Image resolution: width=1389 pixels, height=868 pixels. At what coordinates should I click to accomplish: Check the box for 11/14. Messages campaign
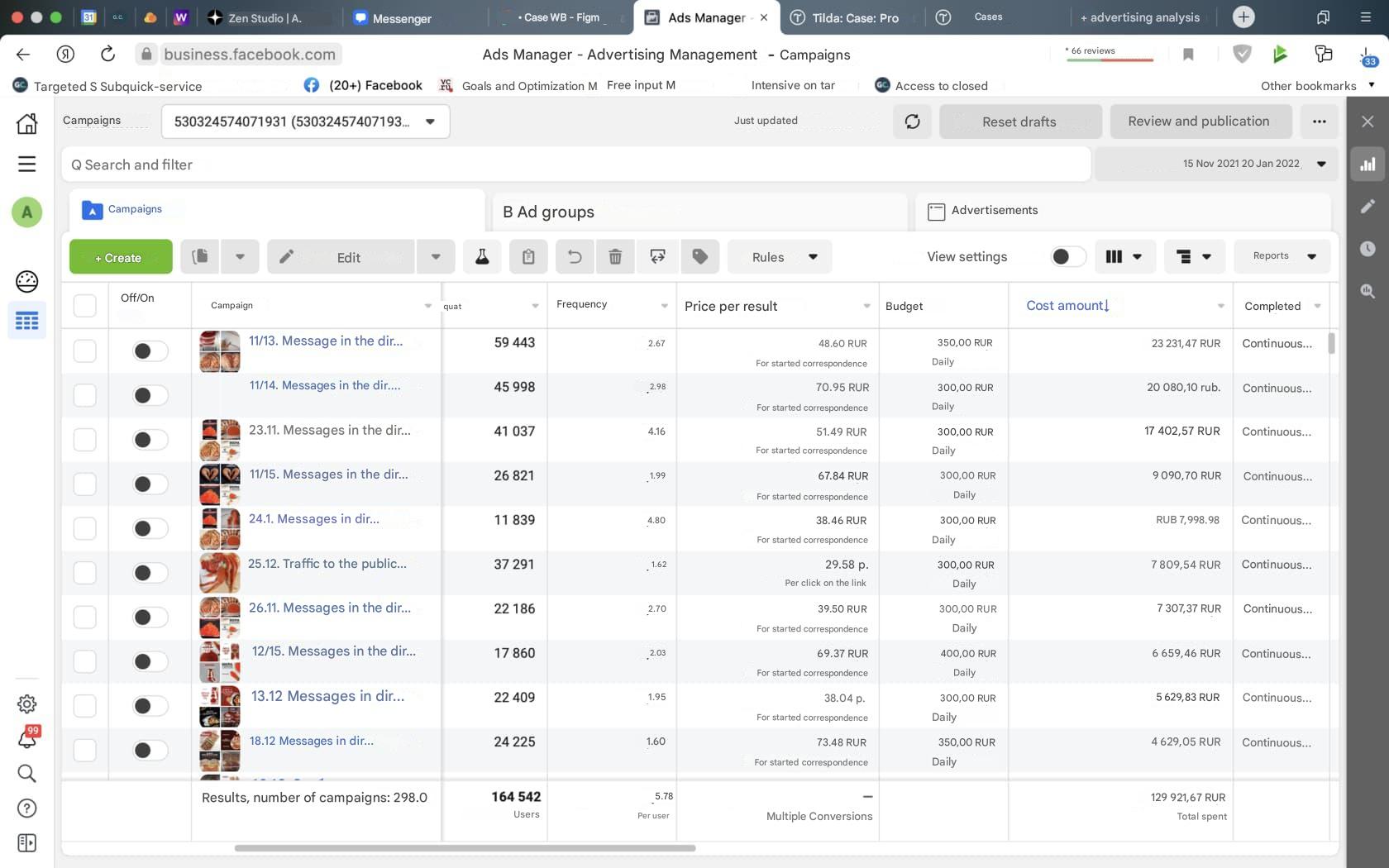coord(85,395)
